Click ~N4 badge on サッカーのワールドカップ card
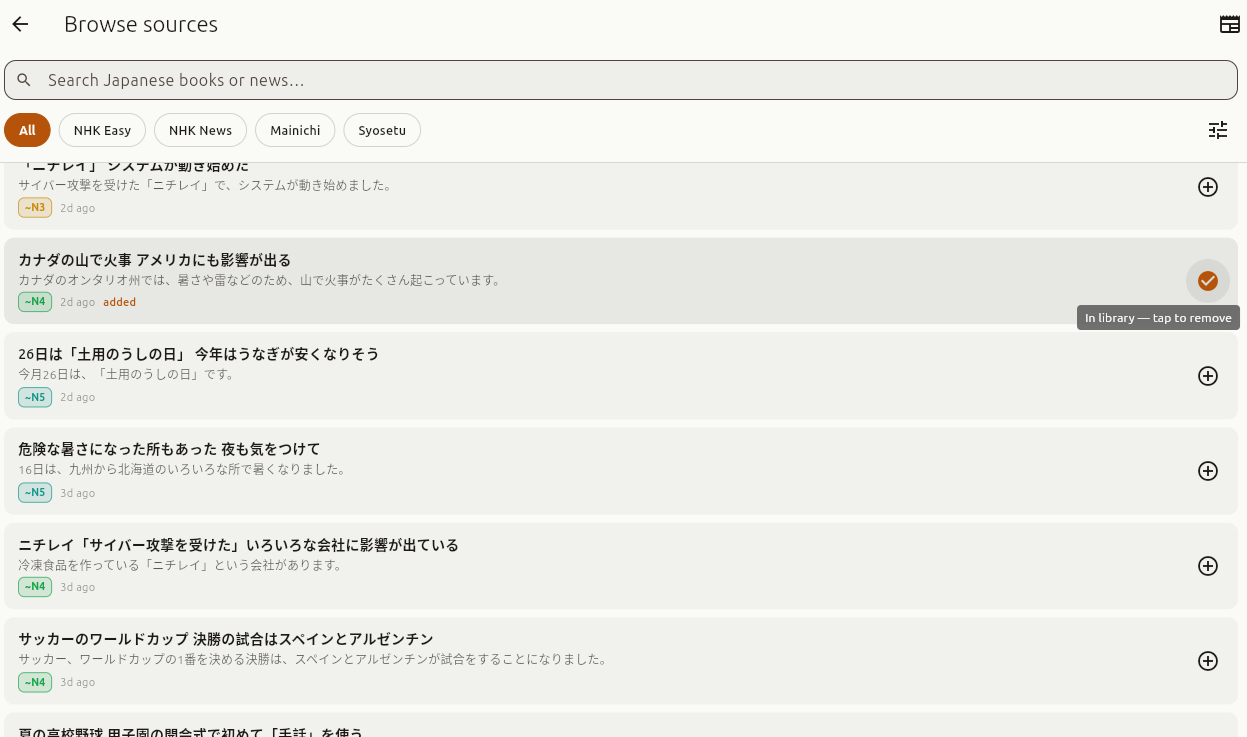 [35, 682]
